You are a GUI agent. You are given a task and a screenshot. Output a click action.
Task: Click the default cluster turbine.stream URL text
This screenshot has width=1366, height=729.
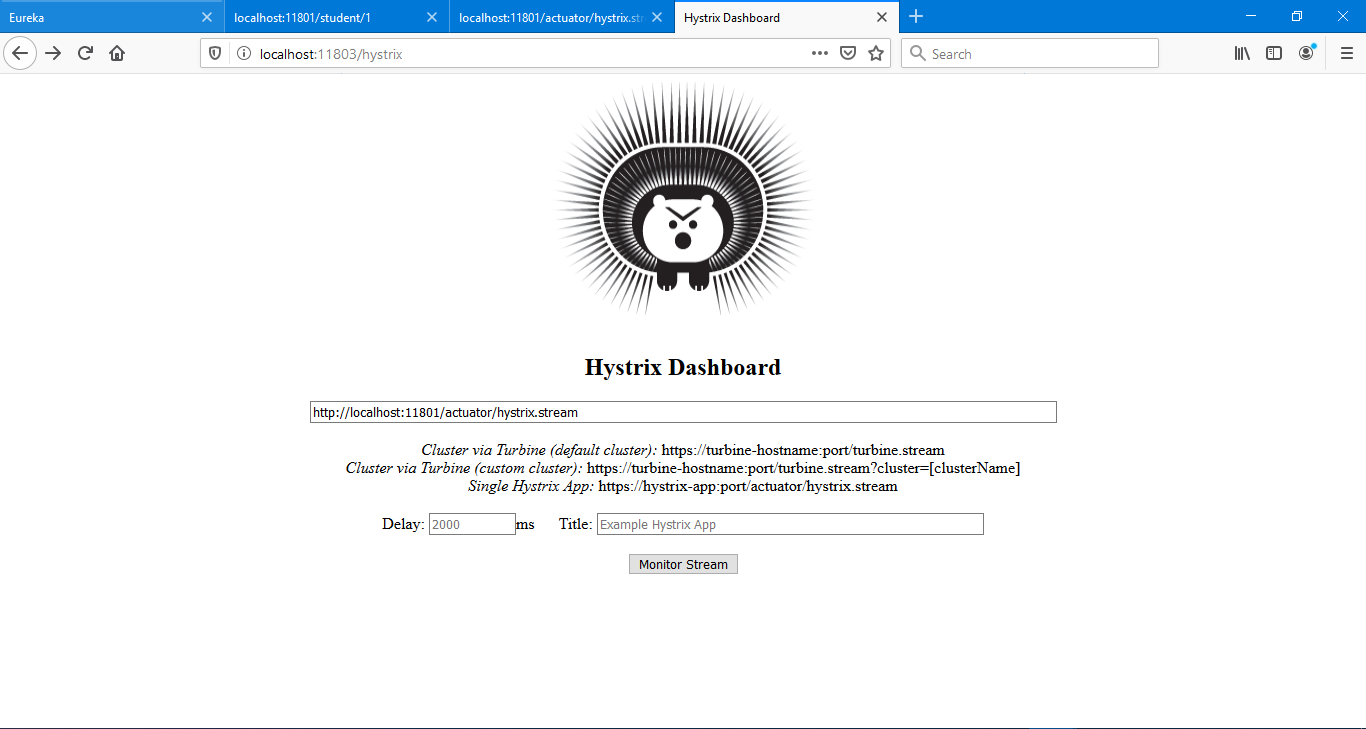point(803,450)
